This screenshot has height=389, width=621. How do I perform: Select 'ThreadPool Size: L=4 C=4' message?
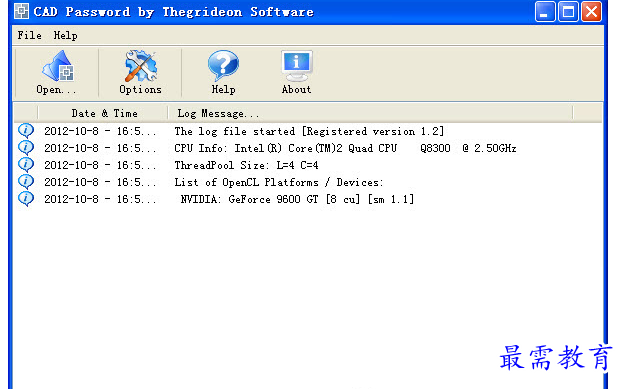coord(246,165)
